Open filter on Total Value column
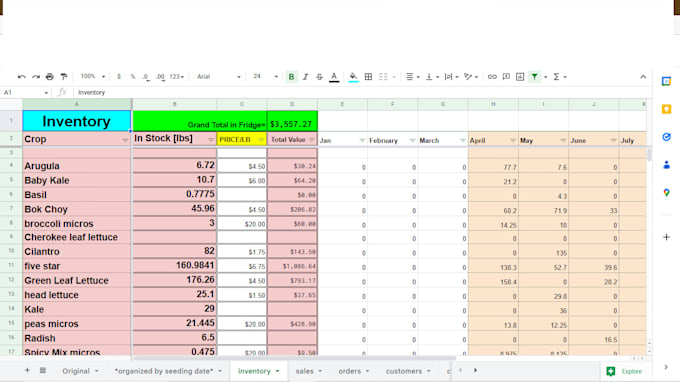Image resolution: width=680 pixels, height=382 pixels. [x=311, y=140]
